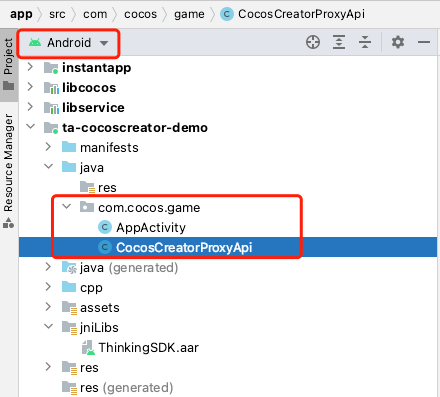This screenshot has width=440, height=397.
Task: Expand the java (generated) folder
Action: point(48,267)
